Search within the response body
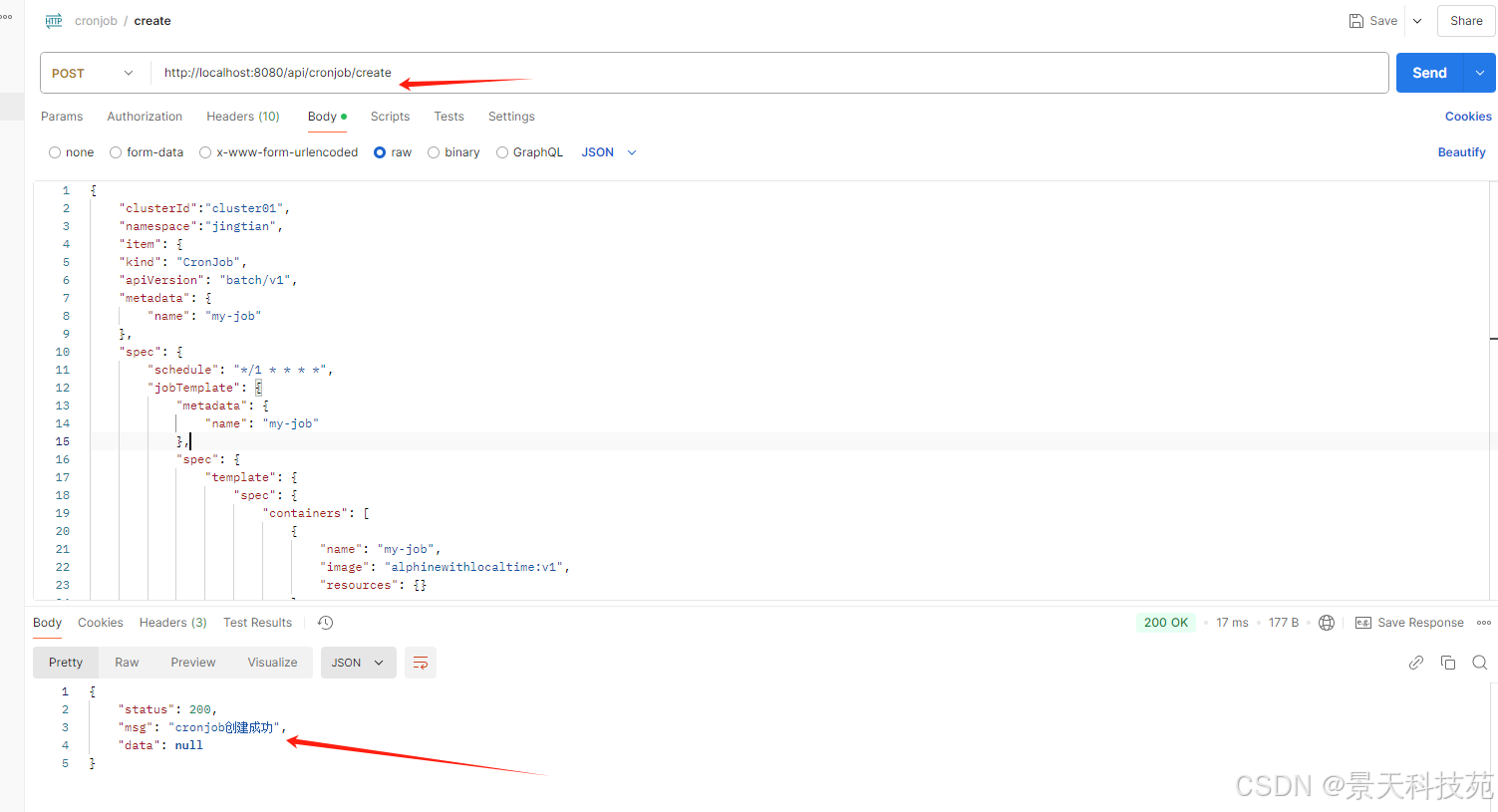Viewport: 1498px width, 812px height. coord(1480,663)
